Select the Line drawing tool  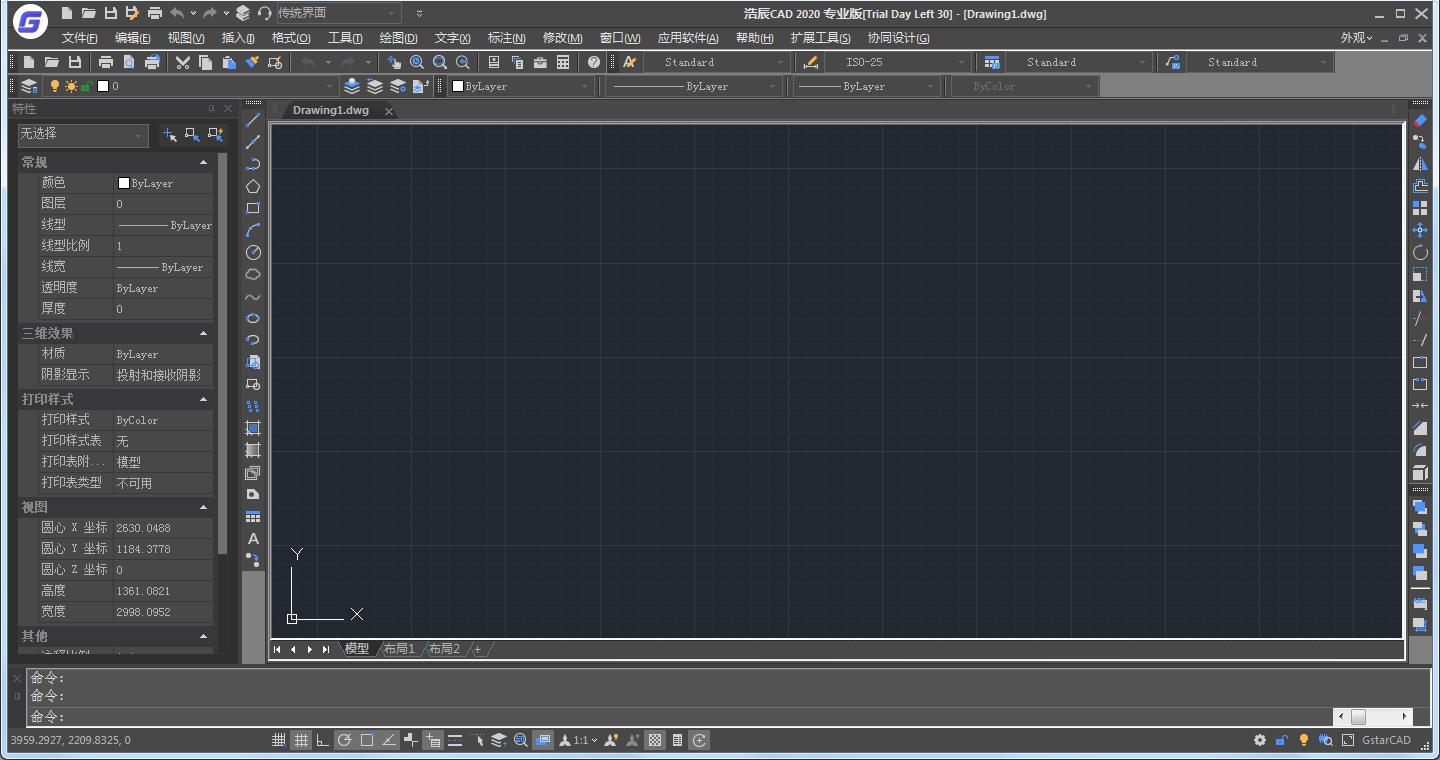253,120
